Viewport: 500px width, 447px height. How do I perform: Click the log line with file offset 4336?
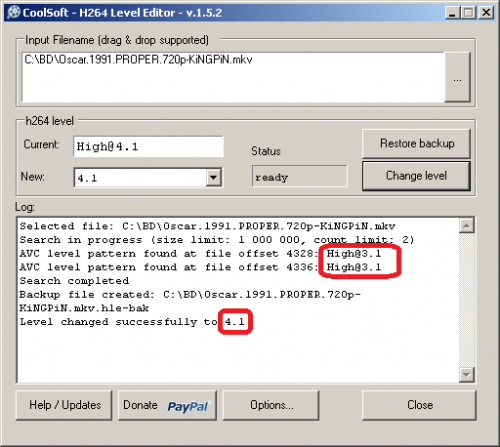200,267
